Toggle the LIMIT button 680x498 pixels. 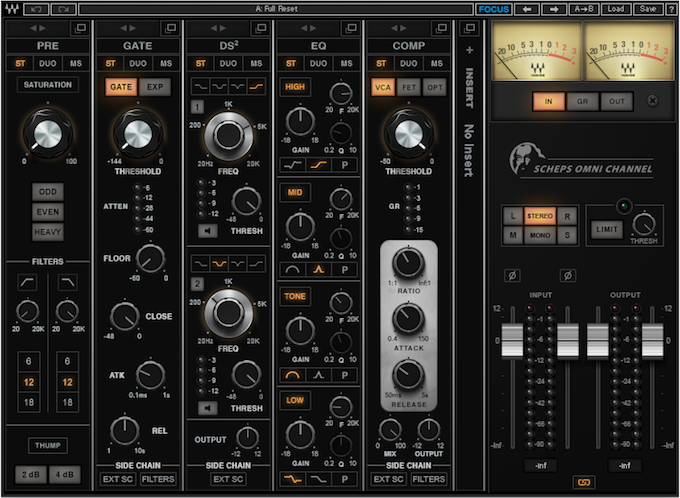606,229
